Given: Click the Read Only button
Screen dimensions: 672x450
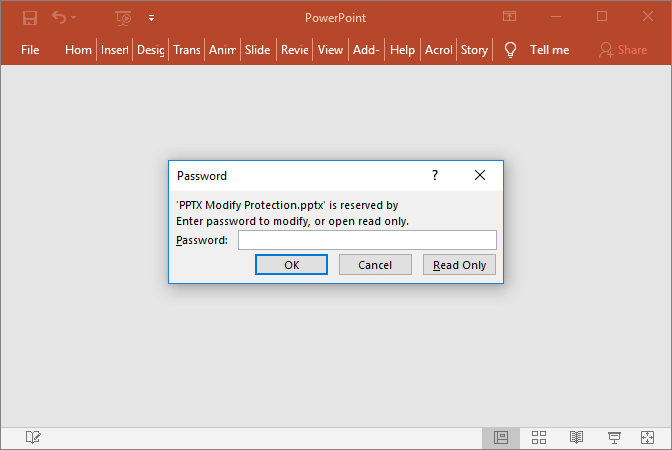Looking at the screenshot, I should point(459,265).
